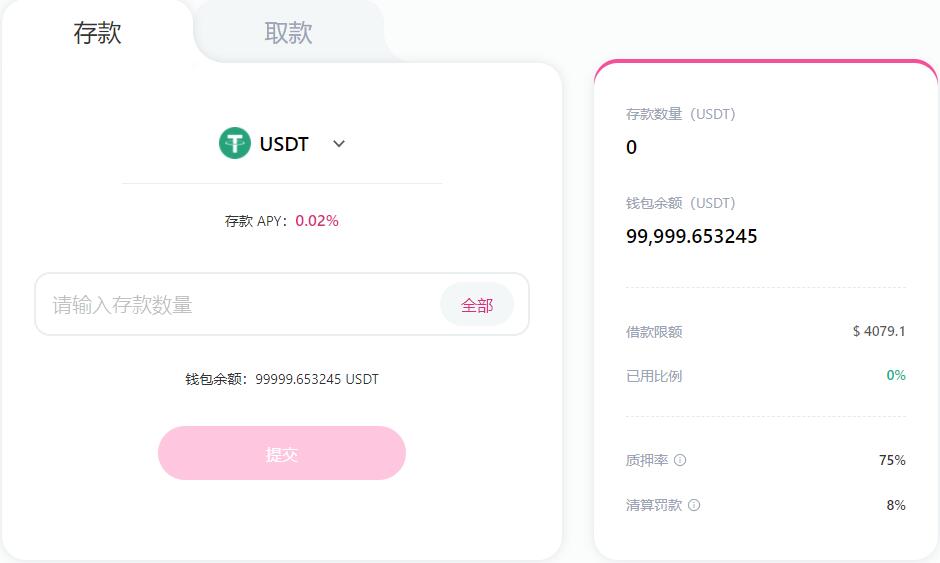Click the 已用比例 label
Image resolution: width=940 pixels, height=563 pixels.
click(x=654, y=376)
